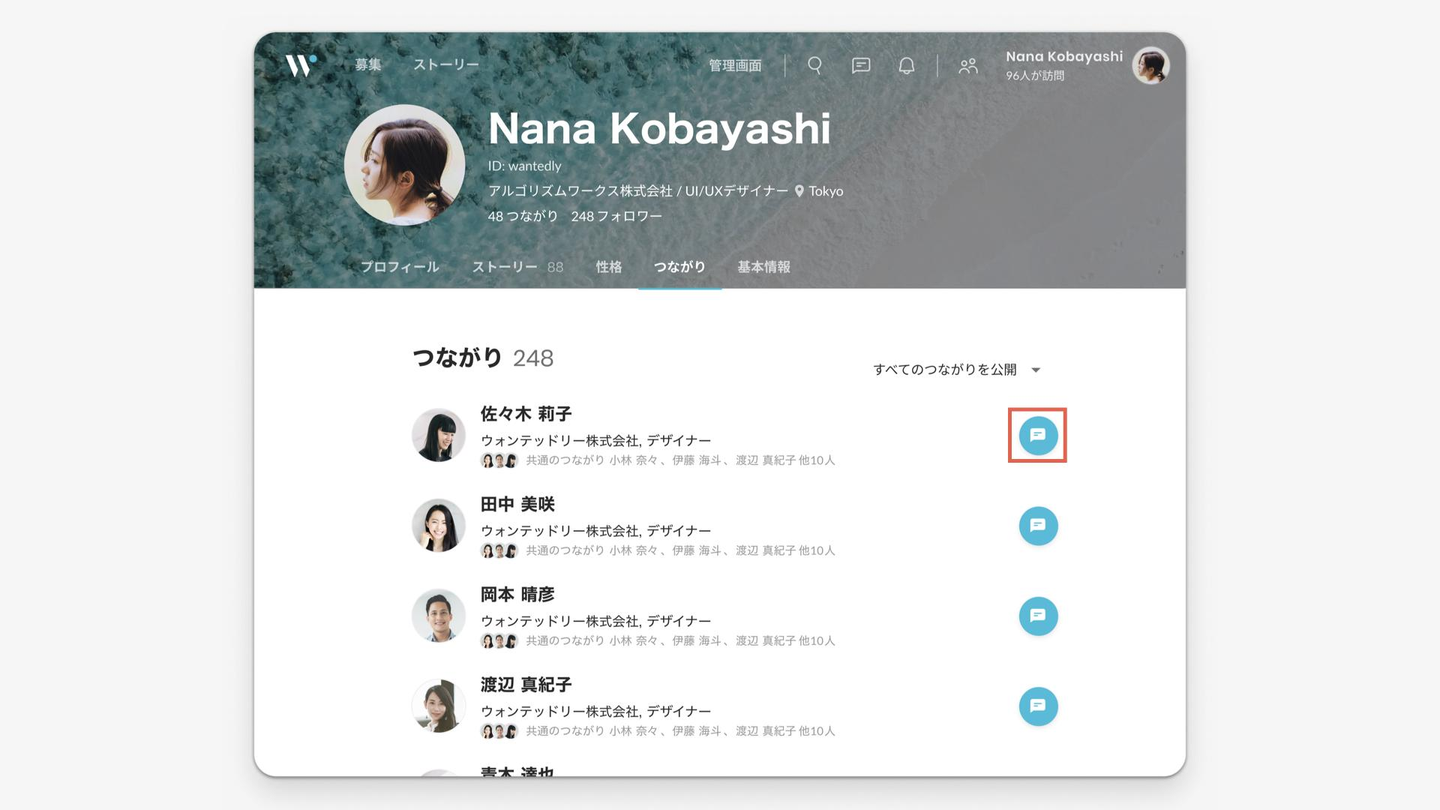Click 共通のつながり text under 岡本 晴彦
Screen dimensions: 1440x810
pyautogui.click(x=680, y=641)
